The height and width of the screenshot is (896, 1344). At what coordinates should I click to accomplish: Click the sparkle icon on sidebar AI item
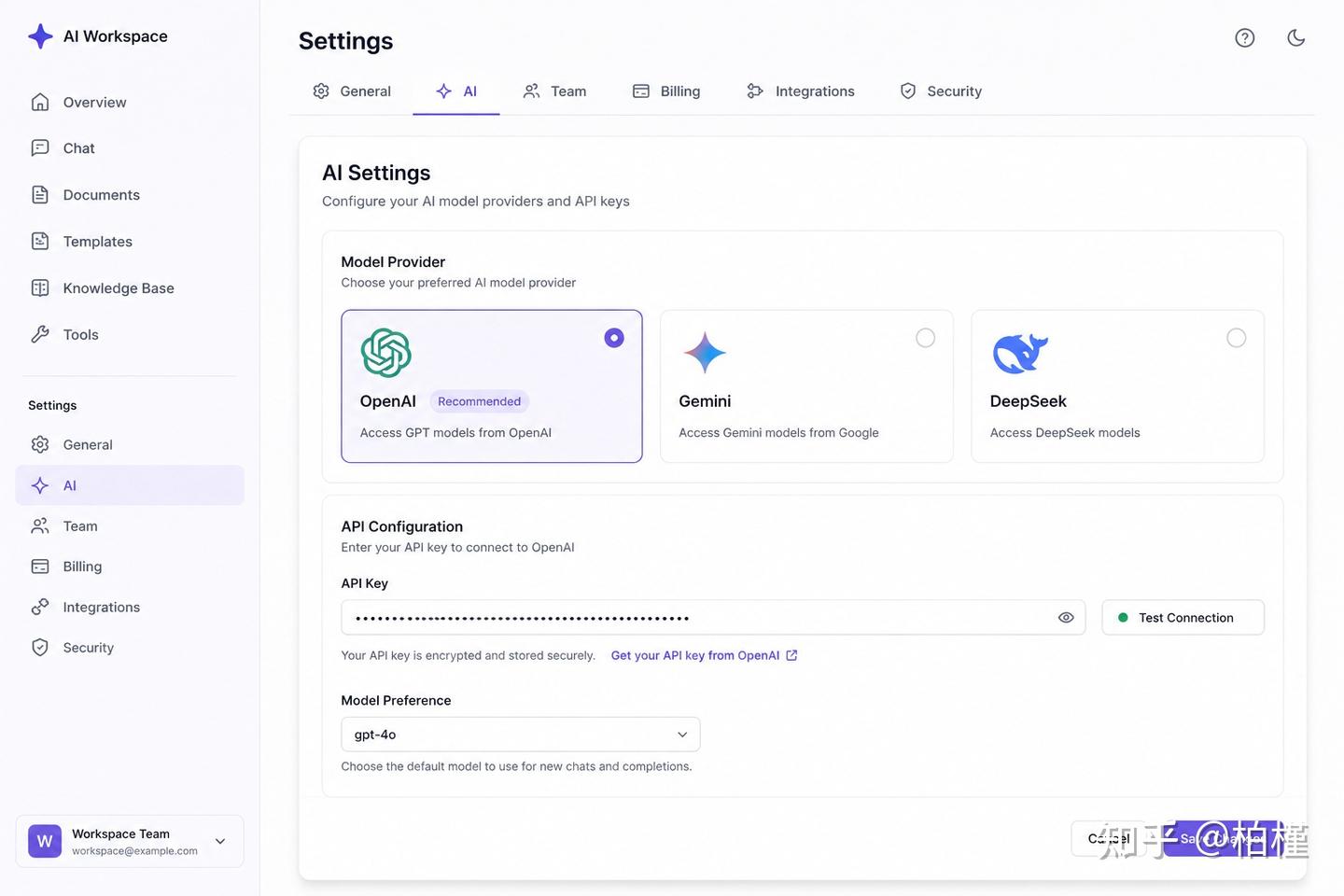tap(40, 485)
